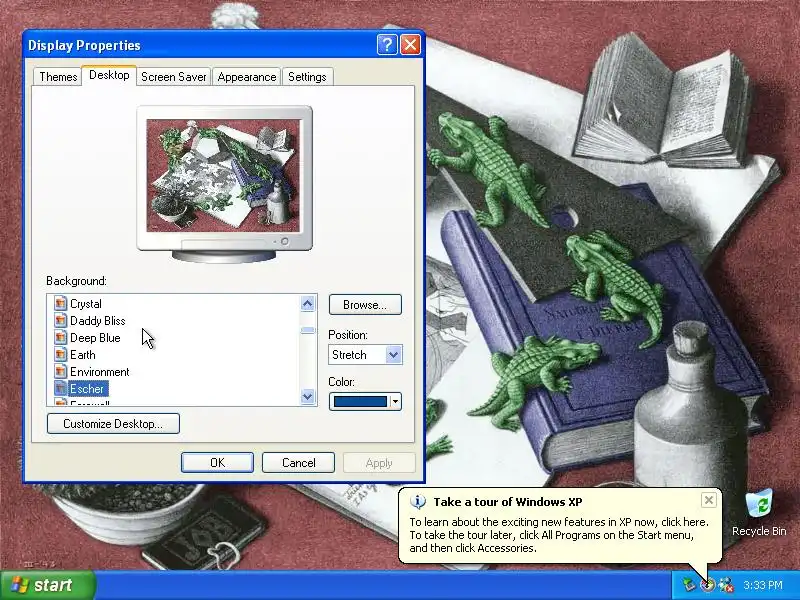The width and height of the screenshot is (800, 600).
Task: Click the security alert tray icon
Action: (726, 585)
